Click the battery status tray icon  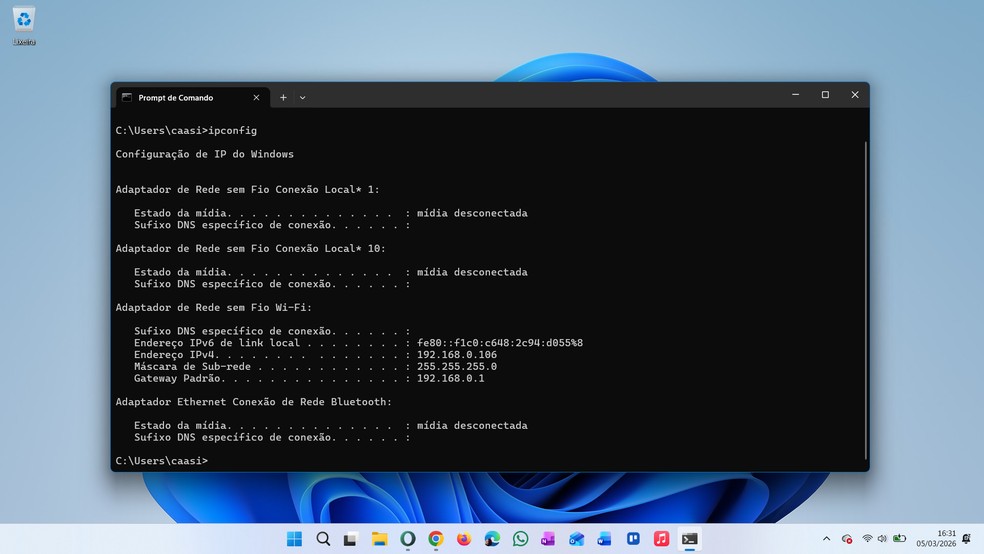pyautogui.click(x=899, y=539)
